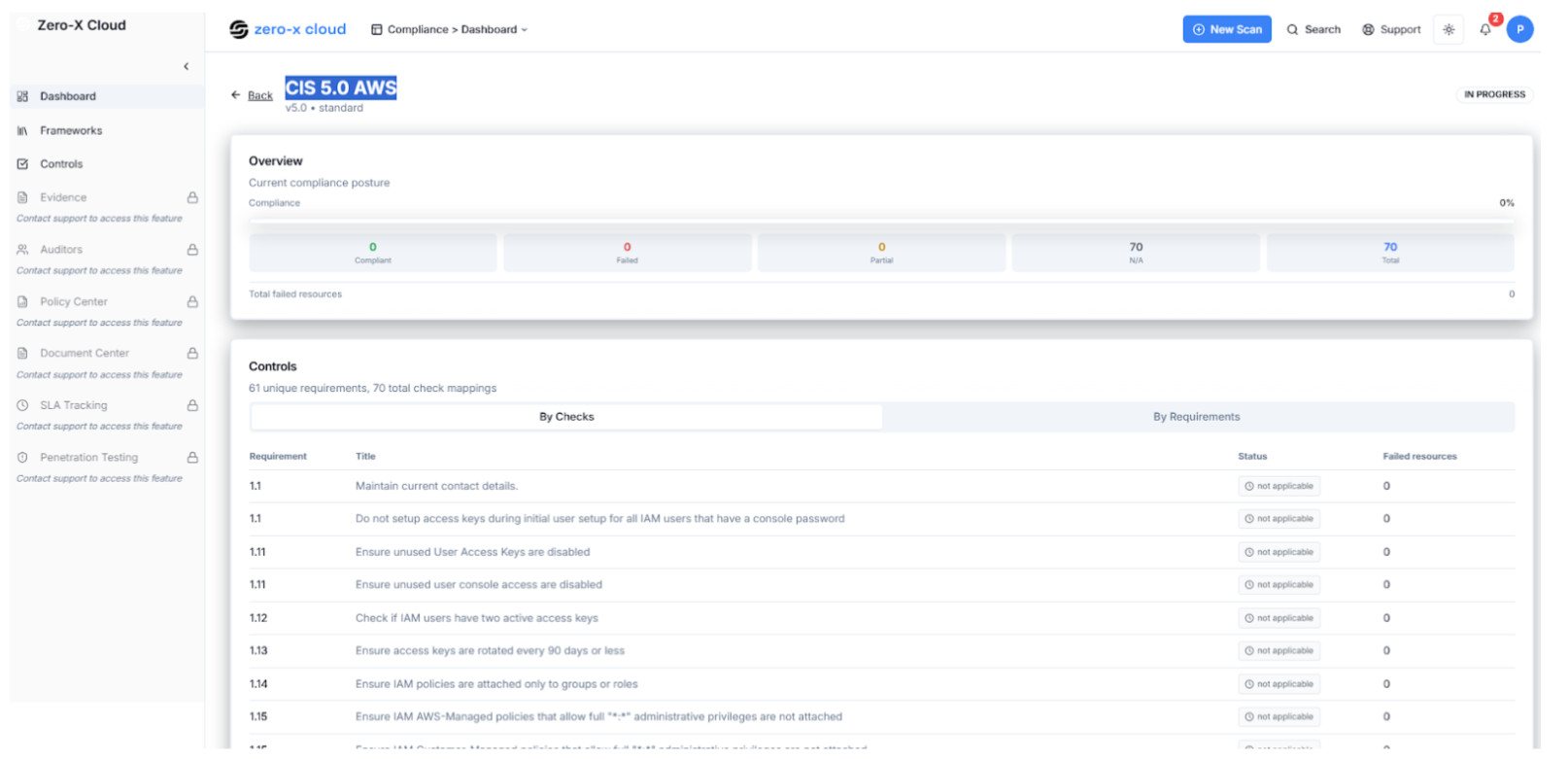Select the N/A count card showing 70
Image resolution: width=1568 pixels, height=759 pixels.
point(1136,253)
